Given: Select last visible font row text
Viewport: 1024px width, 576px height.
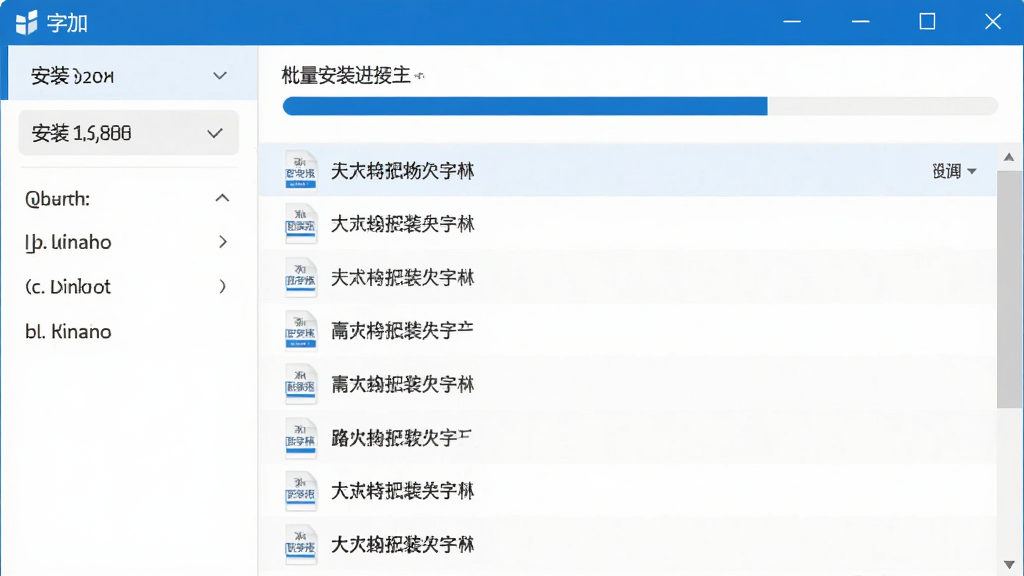Looking at the screenshot, I should [402, 545].
